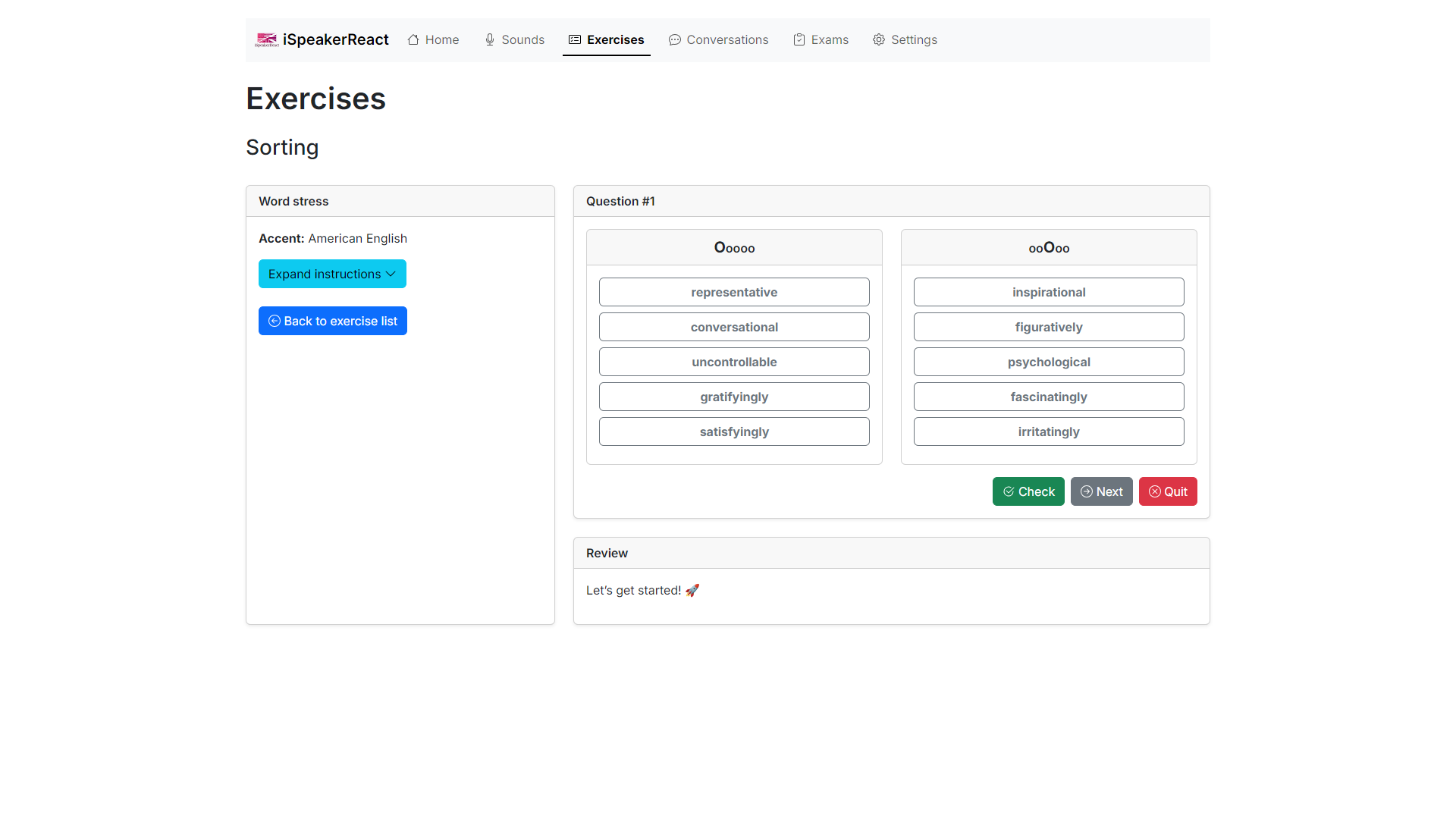Go to the Next question
Viewport: 1456px width, 819px height.
(x=1102, y=491)
